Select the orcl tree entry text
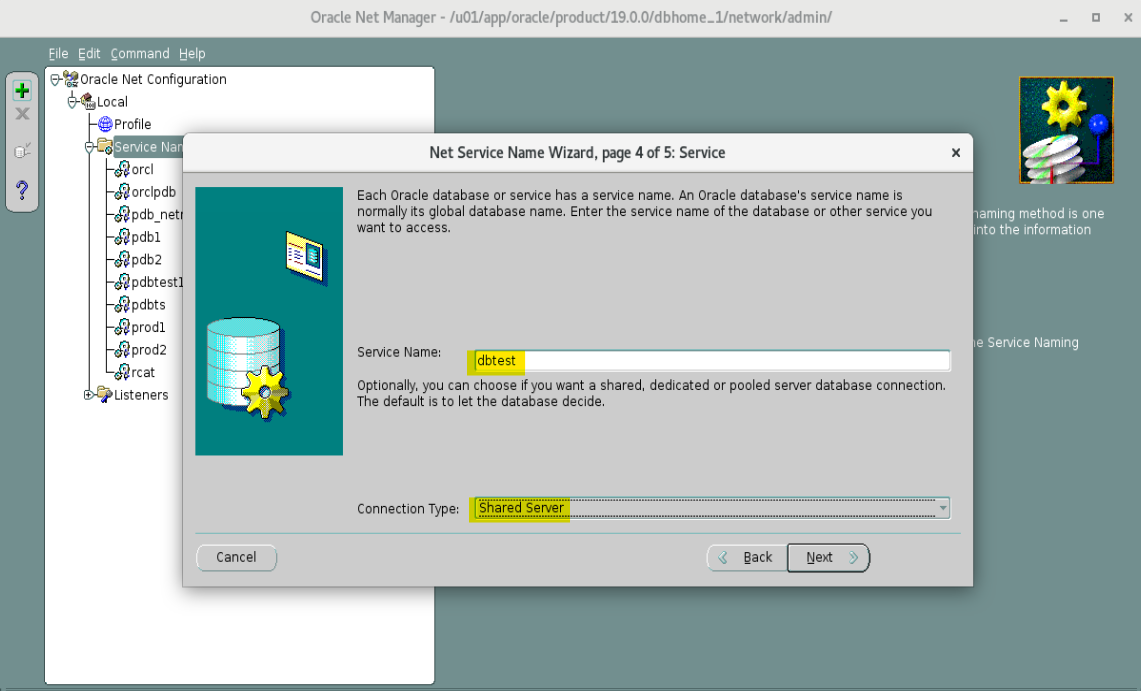This screenshot has height=691, width=1141. tap(143, 169)
